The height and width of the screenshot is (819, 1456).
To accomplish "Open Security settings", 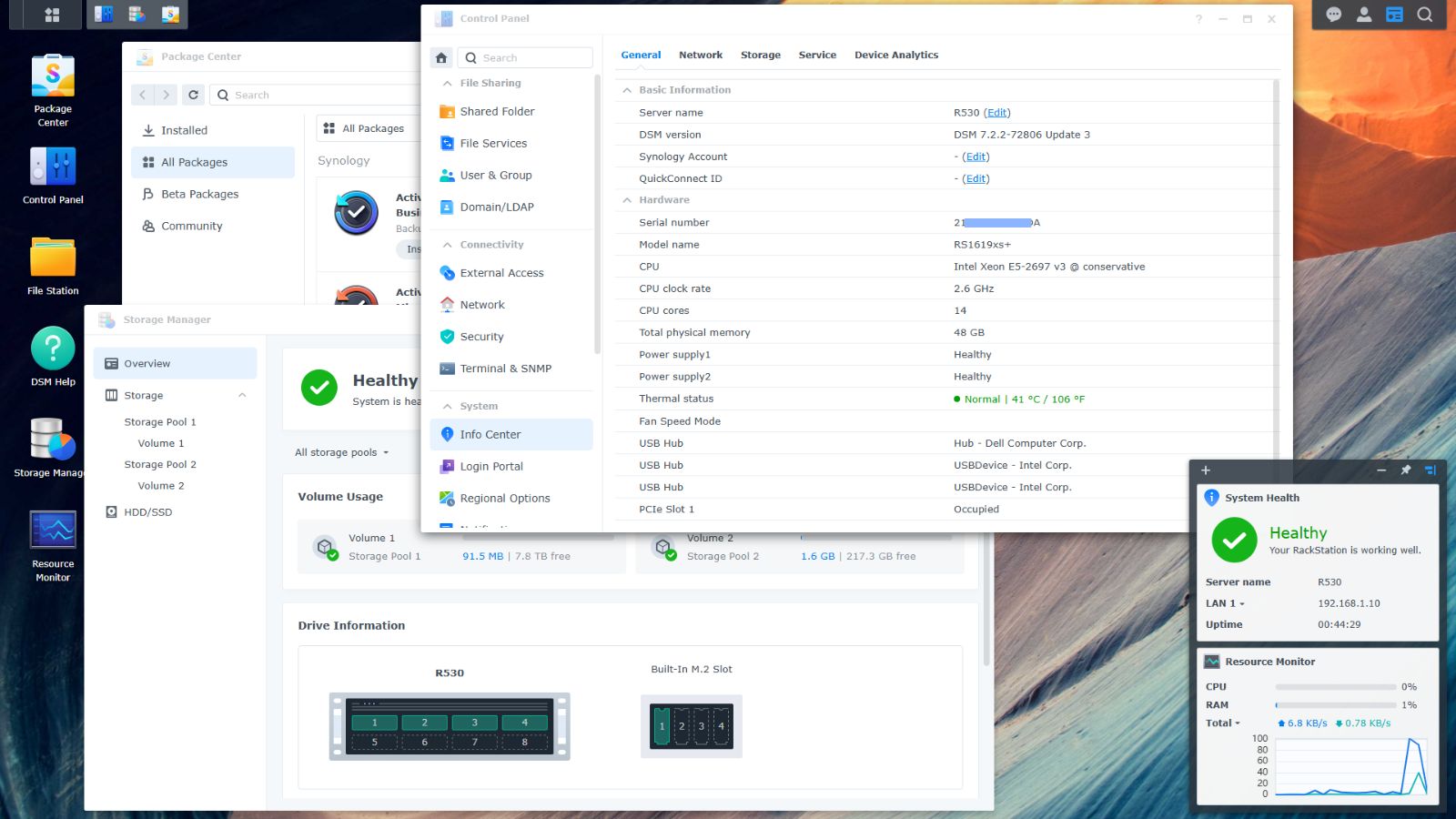I will tap(511, 337).
